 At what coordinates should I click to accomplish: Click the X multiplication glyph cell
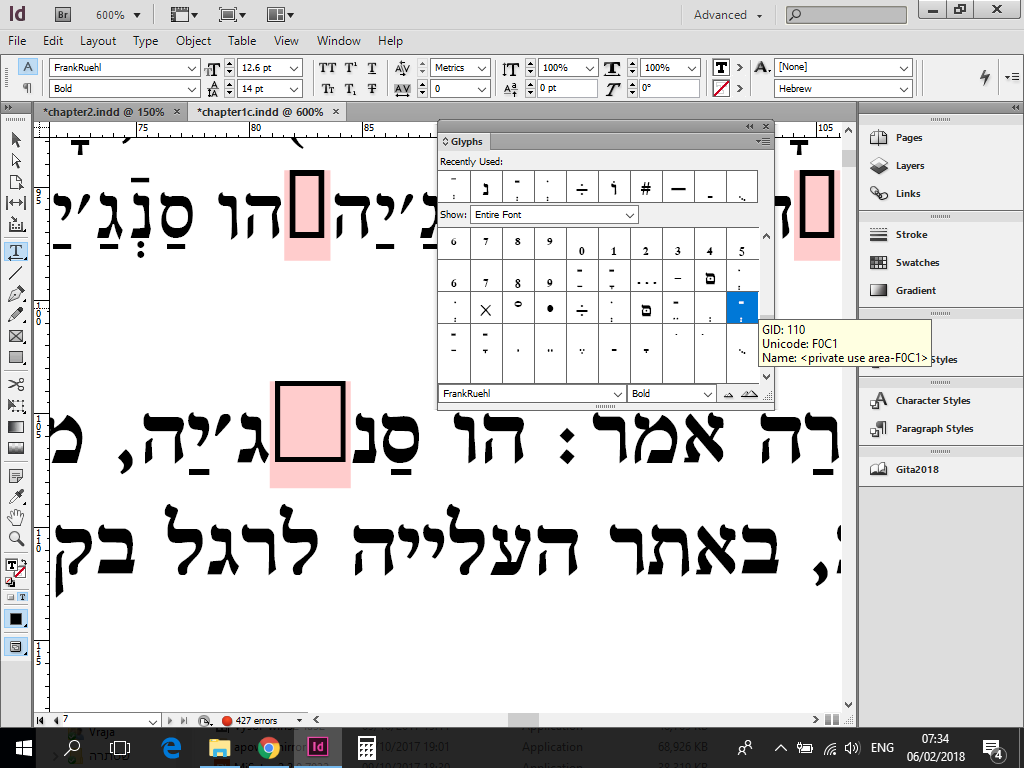tap(486, 310)
